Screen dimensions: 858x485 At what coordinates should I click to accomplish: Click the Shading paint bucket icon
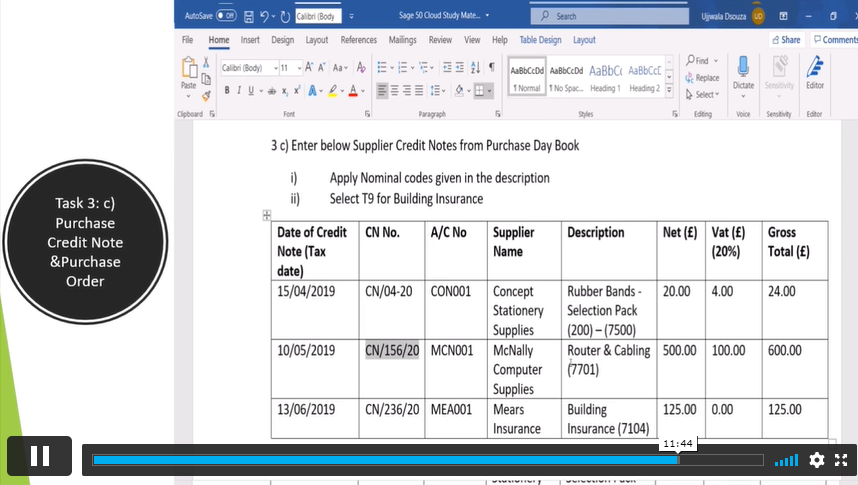pyautogui.click(x=459, y=90)
